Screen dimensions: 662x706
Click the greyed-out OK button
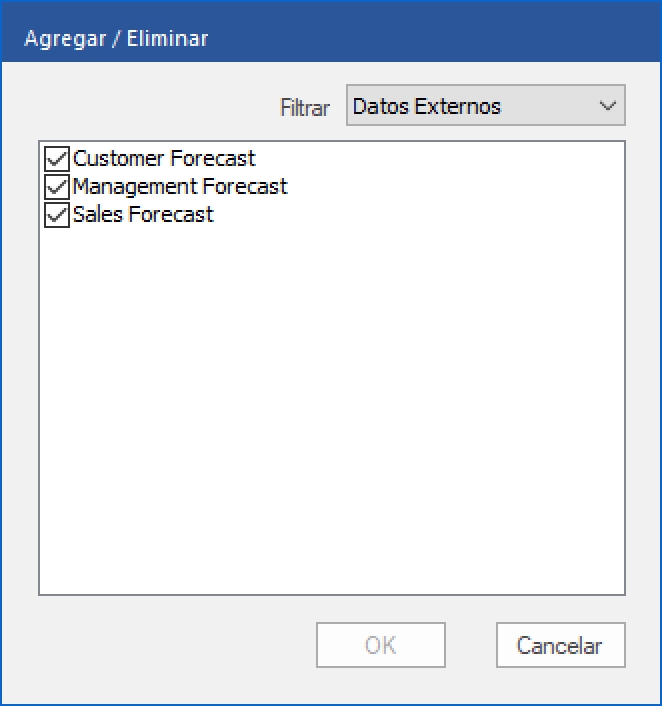click(380, 645)
